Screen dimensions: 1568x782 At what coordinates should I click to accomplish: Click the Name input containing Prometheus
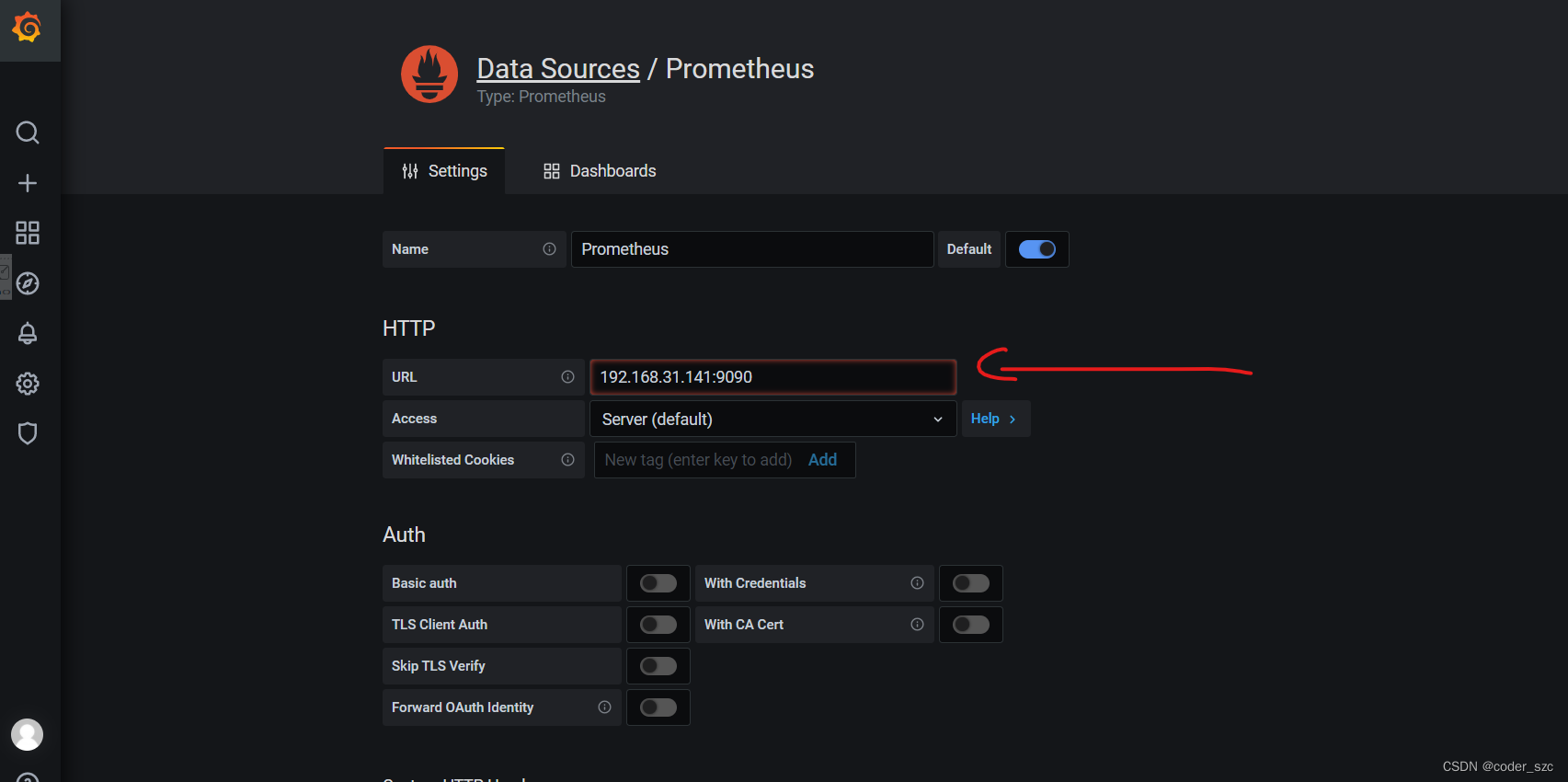(x=752, y=249)
